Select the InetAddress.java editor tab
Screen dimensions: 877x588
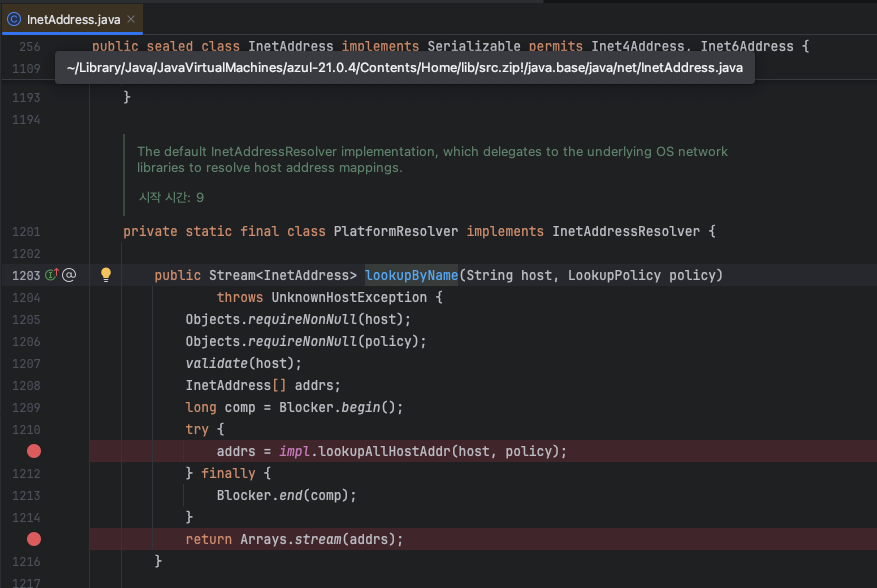pos(73,20)
